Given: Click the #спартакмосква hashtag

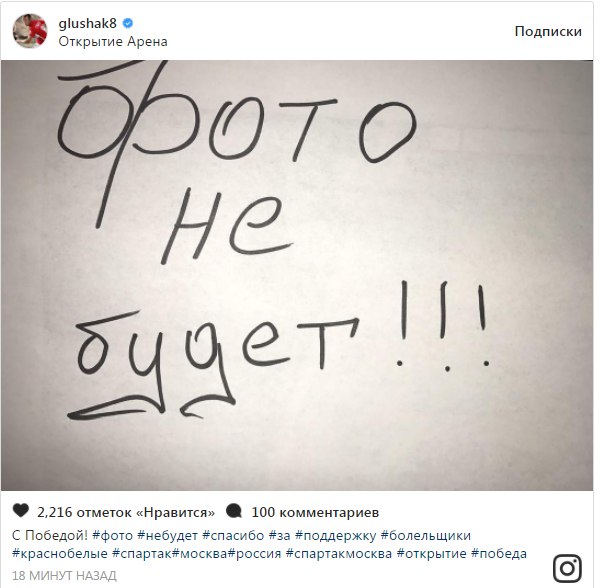Looking at the screenshot, I should 339,554.
